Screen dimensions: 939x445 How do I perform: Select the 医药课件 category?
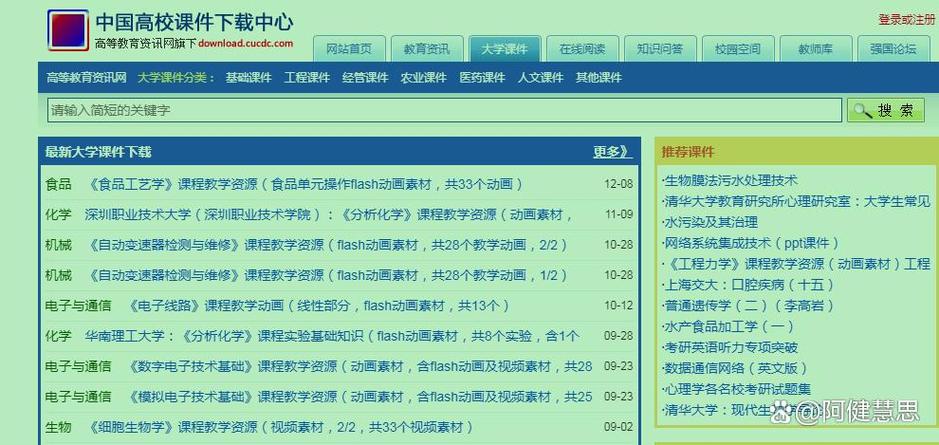[483, 78]
